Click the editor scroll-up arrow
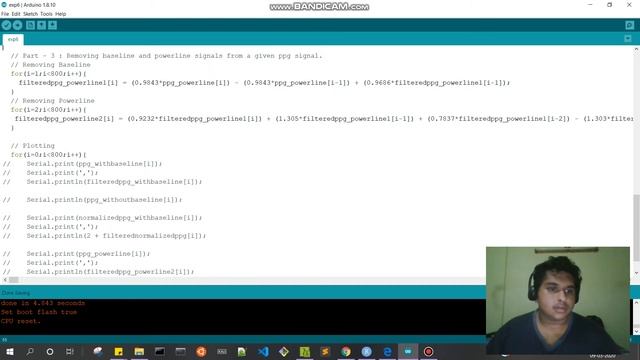Image resolution: width=640 pixels, height=360 pixels. pyautogui.click(x=636, y=49)
